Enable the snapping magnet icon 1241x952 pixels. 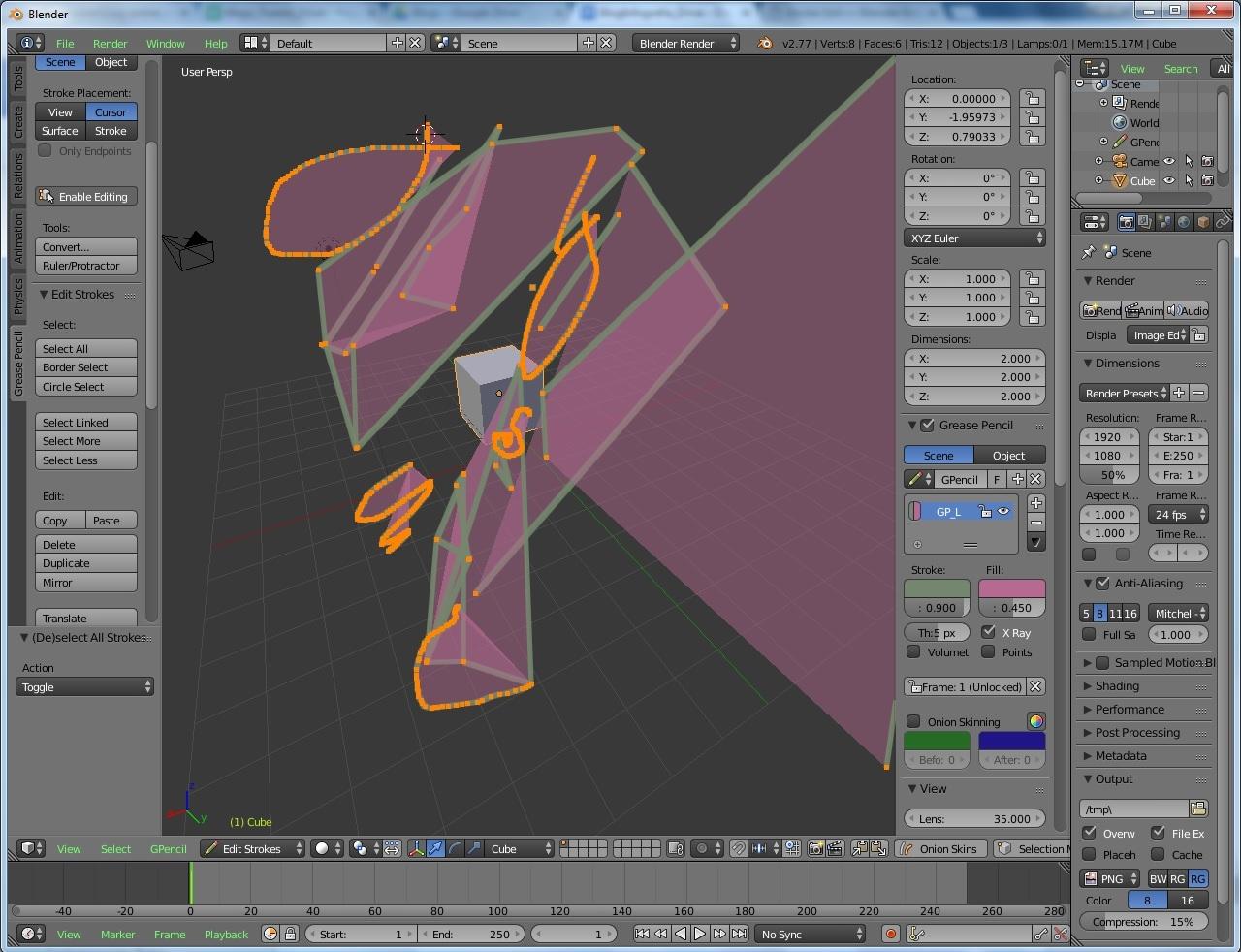point(740,848)
